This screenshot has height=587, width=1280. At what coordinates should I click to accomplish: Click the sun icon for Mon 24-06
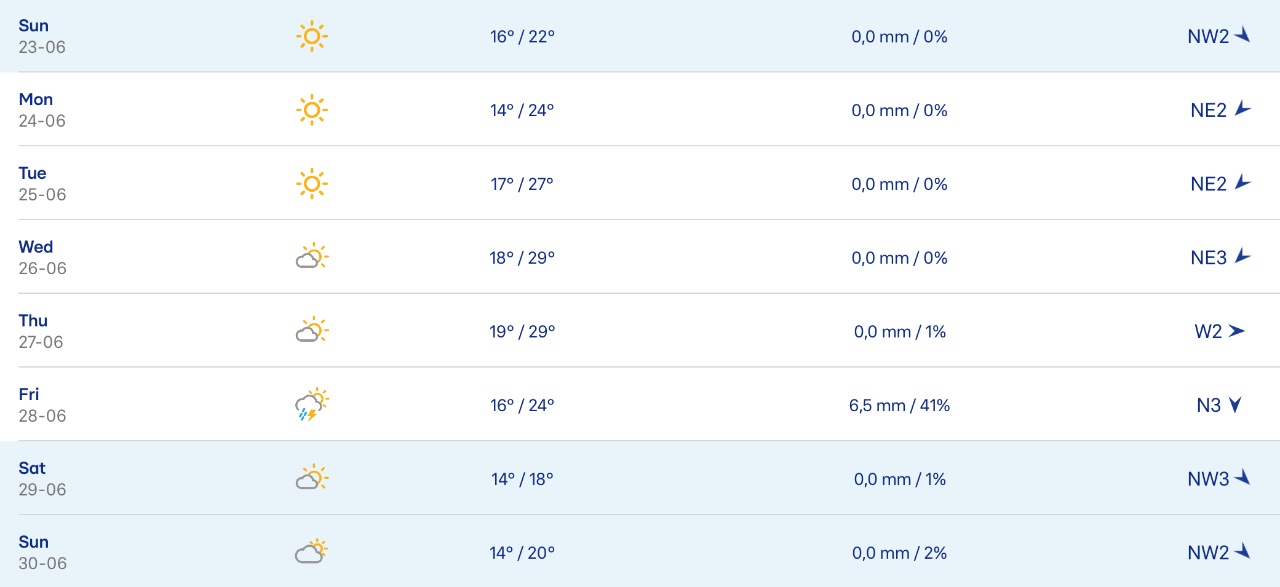[x=312, y=110]
